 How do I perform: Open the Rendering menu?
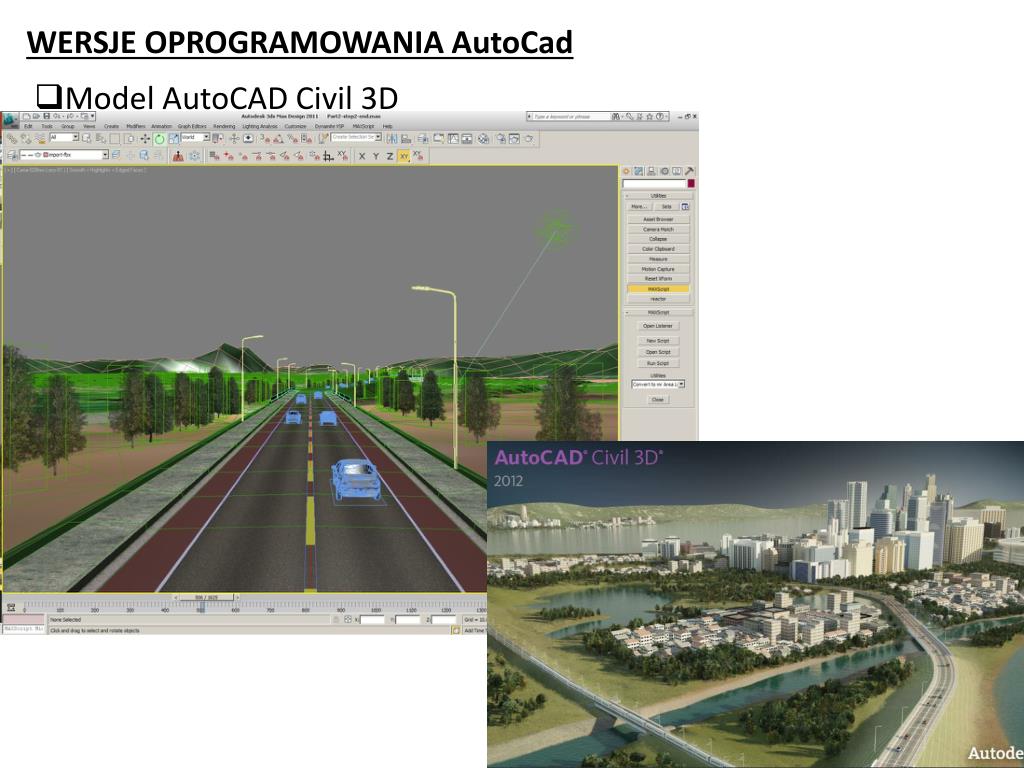pyautogui.click(x=224, y=126)
